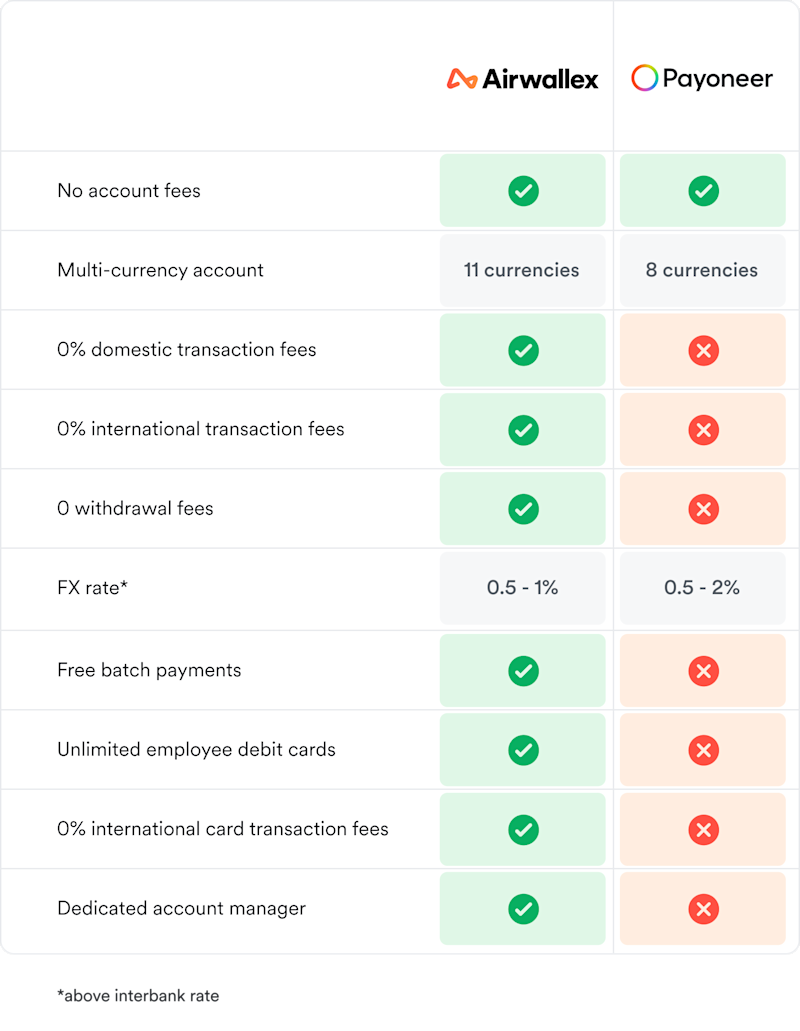Click Payoneer red cross for domestic transaction fees
This screenshot has width=800, height=1031.
point(703,350)
